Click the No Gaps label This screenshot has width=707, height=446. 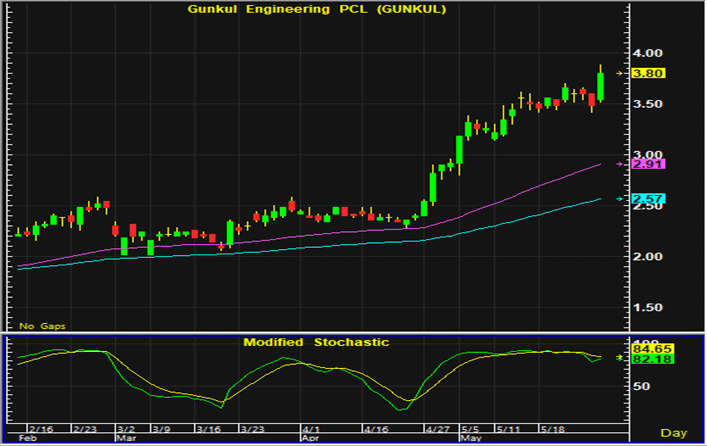[42, 326]
